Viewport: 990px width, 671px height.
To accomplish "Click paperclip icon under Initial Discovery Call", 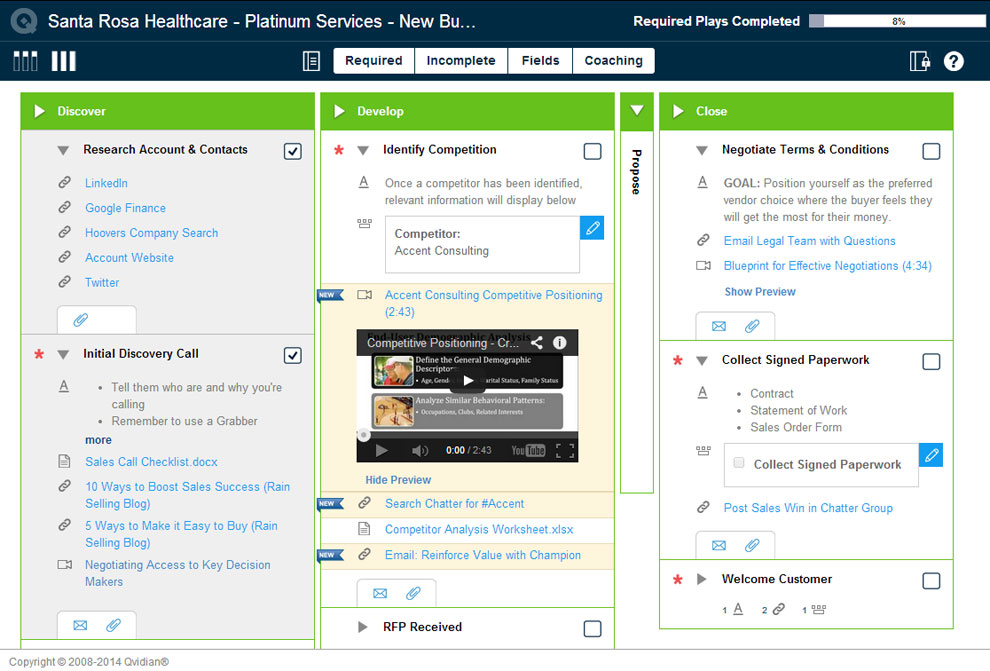I will coord(114,626).
